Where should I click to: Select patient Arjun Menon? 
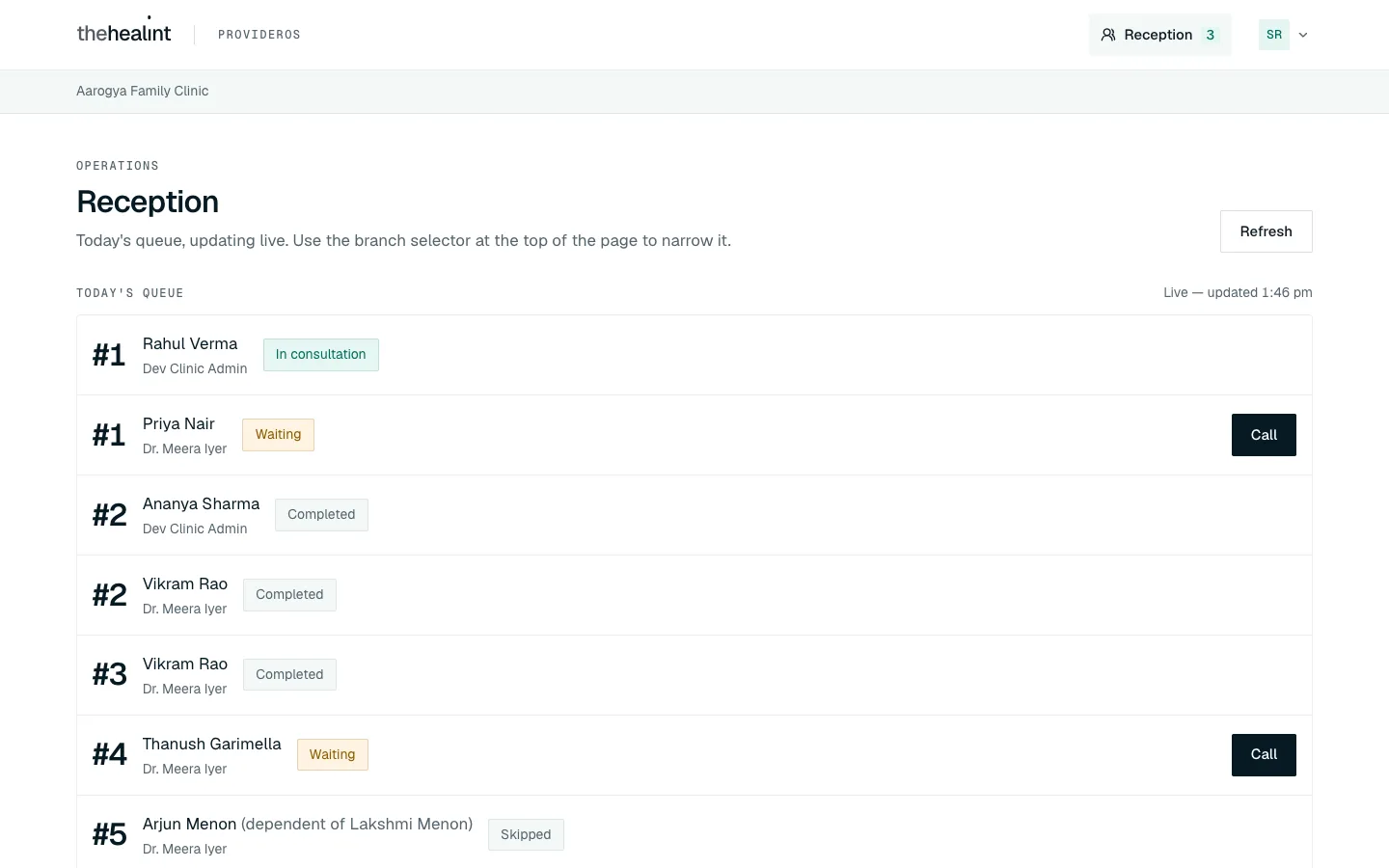click(x=189, y=824)
